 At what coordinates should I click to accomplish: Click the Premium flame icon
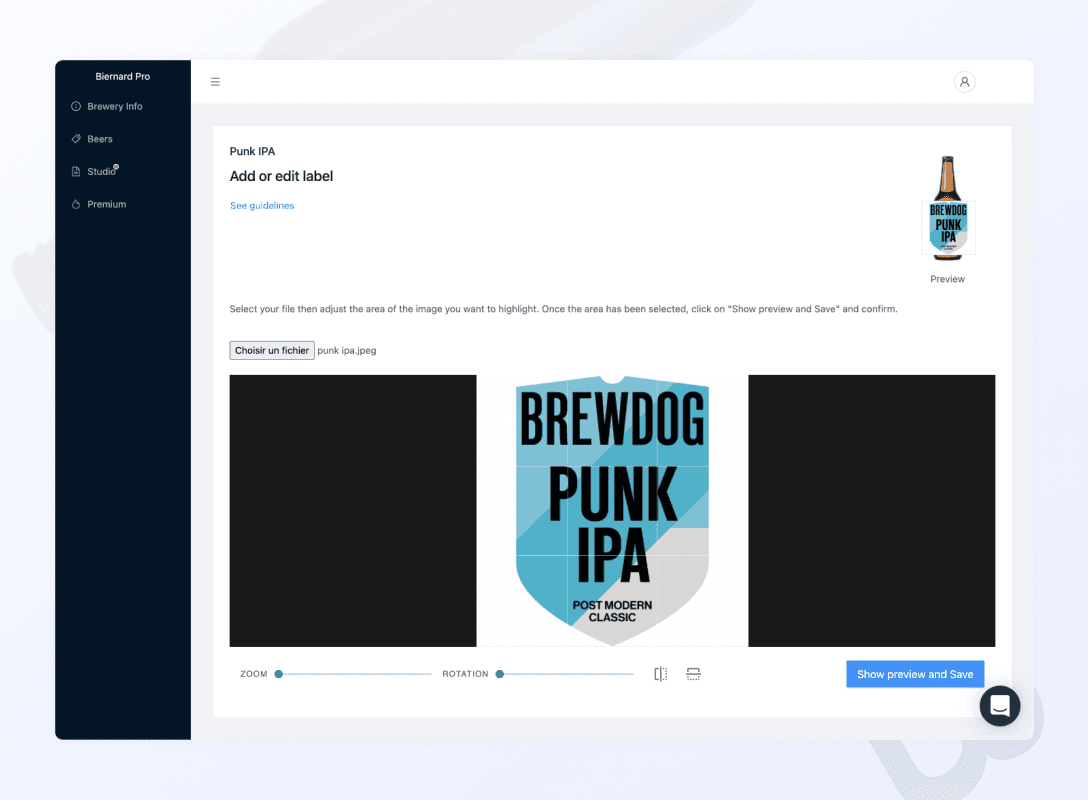point(76,204)
